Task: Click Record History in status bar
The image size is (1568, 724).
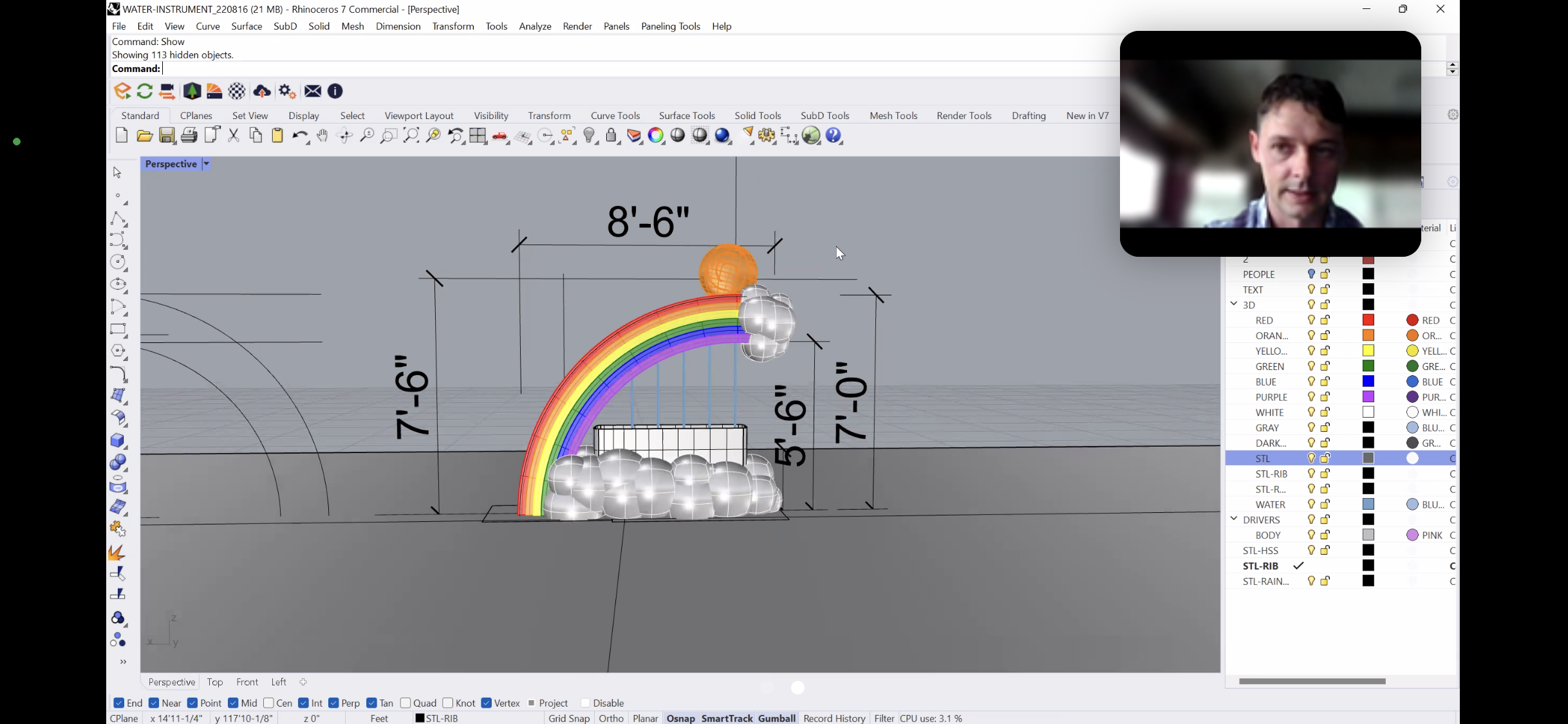Action: 834,718
